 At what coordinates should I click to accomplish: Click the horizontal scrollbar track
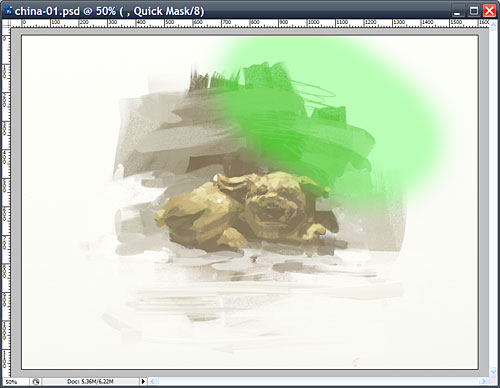tap(318, 381)
